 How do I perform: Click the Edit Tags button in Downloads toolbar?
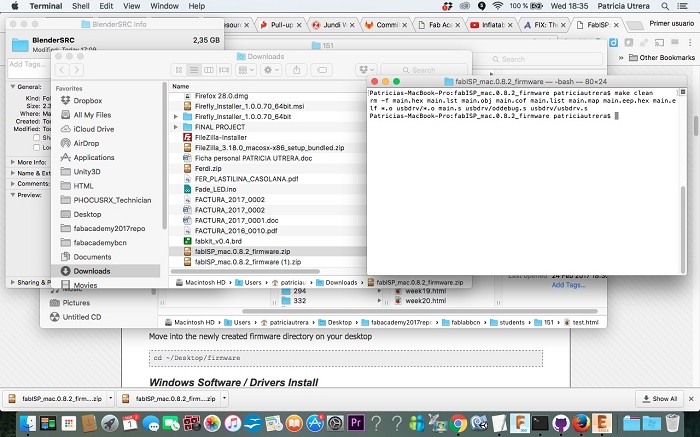tap(321, 70)
